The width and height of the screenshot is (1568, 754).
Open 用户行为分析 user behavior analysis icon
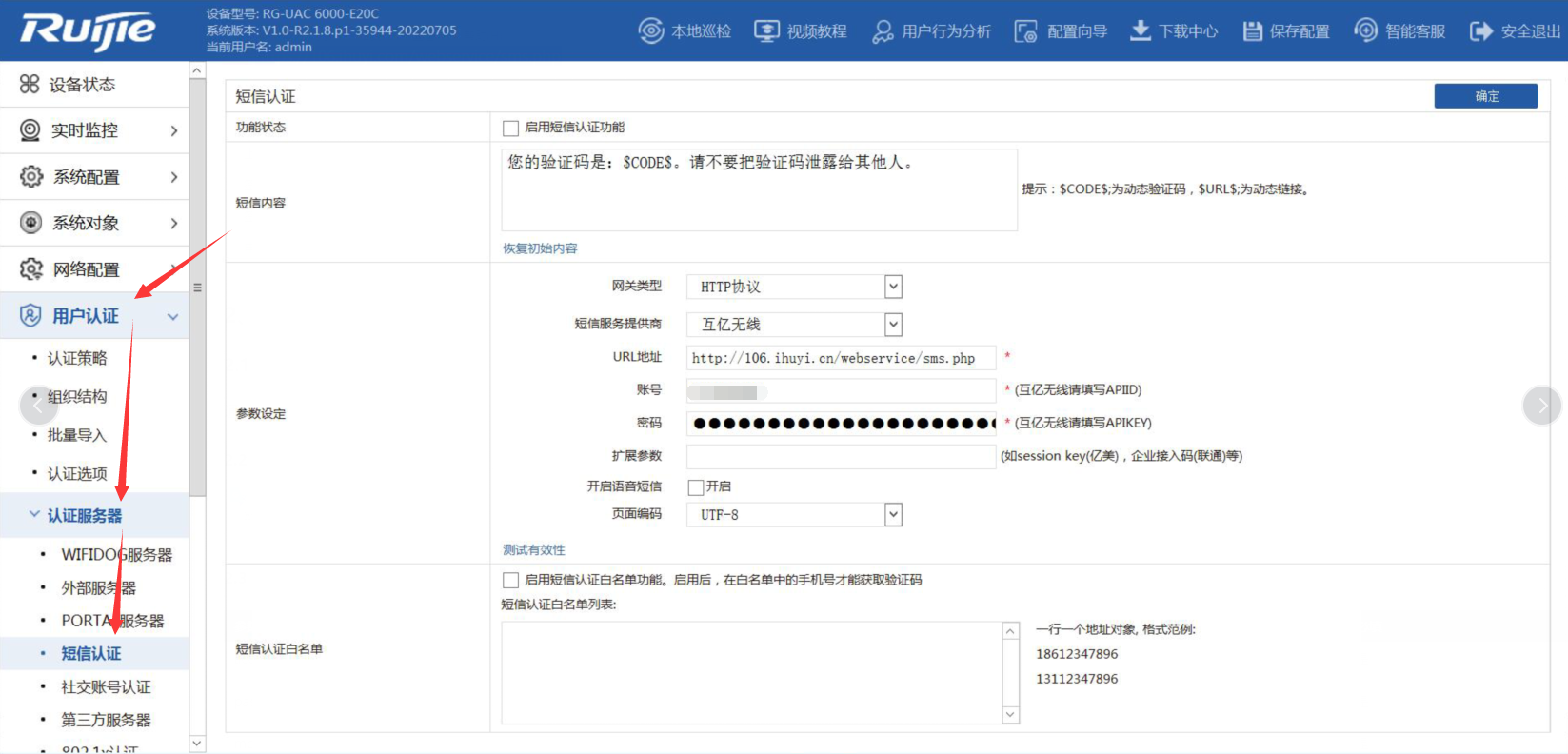point(883,31)
